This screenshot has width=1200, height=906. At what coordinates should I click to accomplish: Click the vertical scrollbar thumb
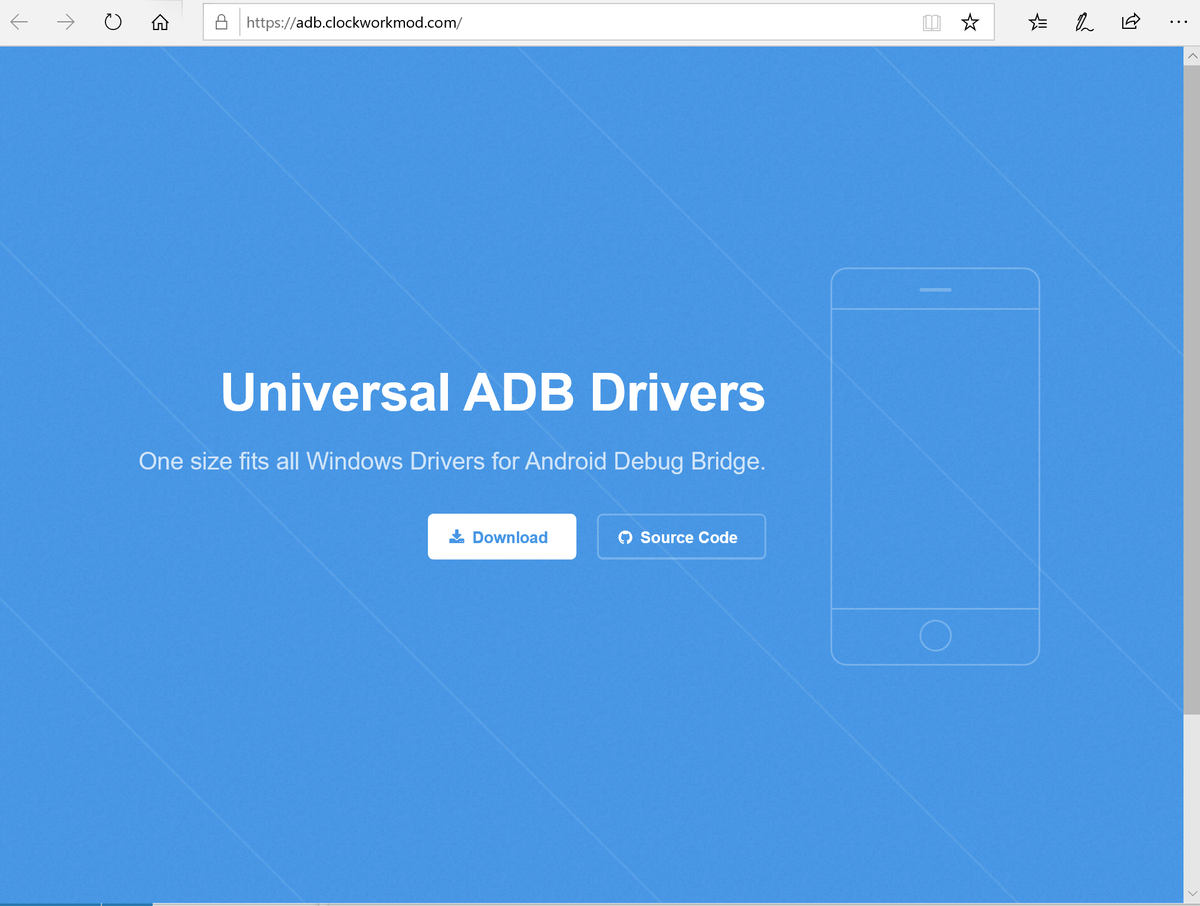pyautogui.click(x=1191, y=390)
